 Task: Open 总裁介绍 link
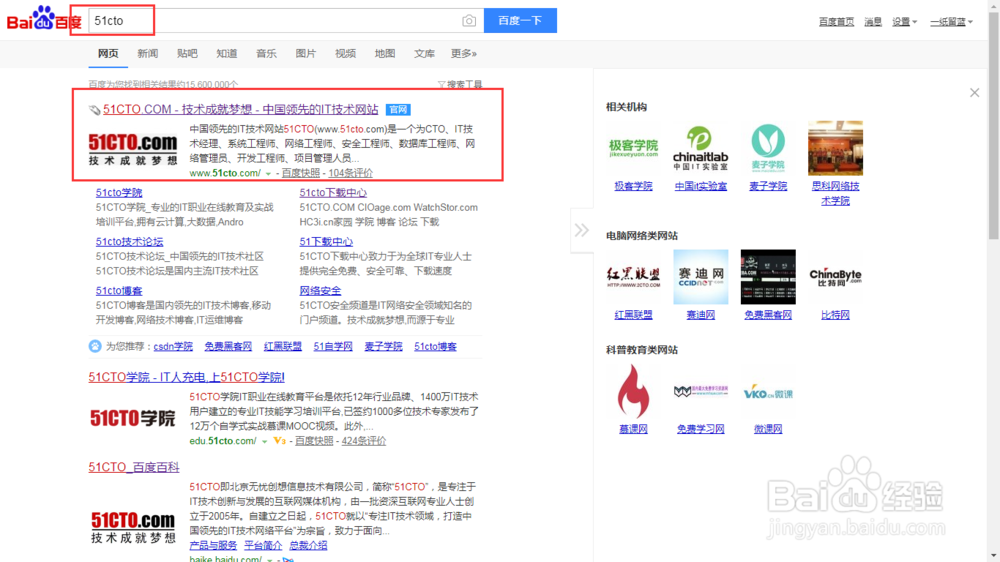point(308,545)
